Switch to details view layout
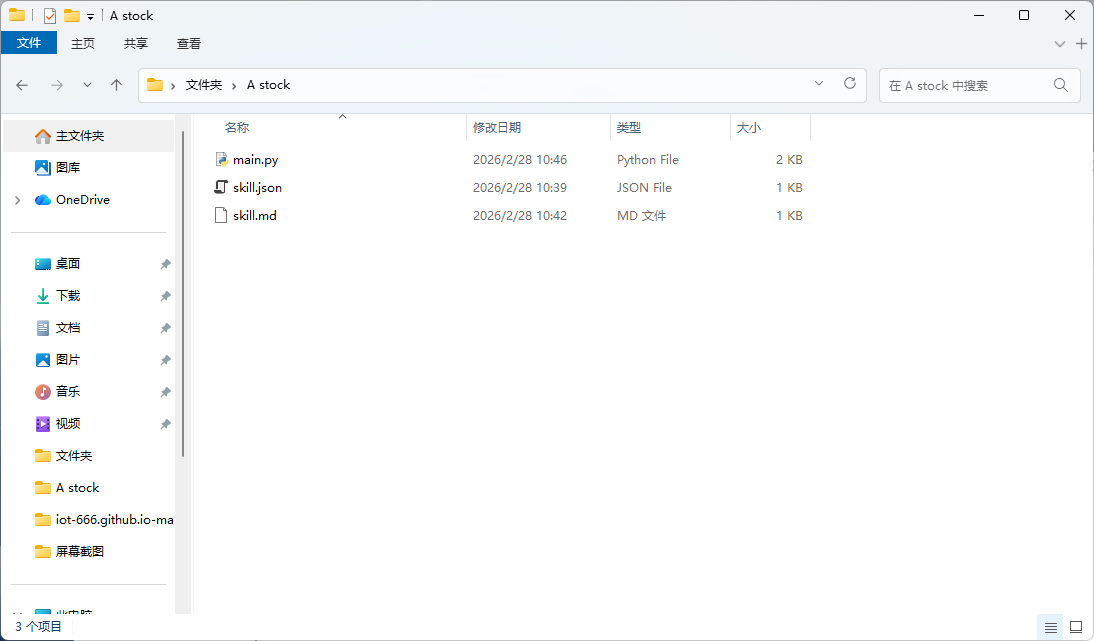This screenshot has width=1094, height=641. click(1051, 627)
